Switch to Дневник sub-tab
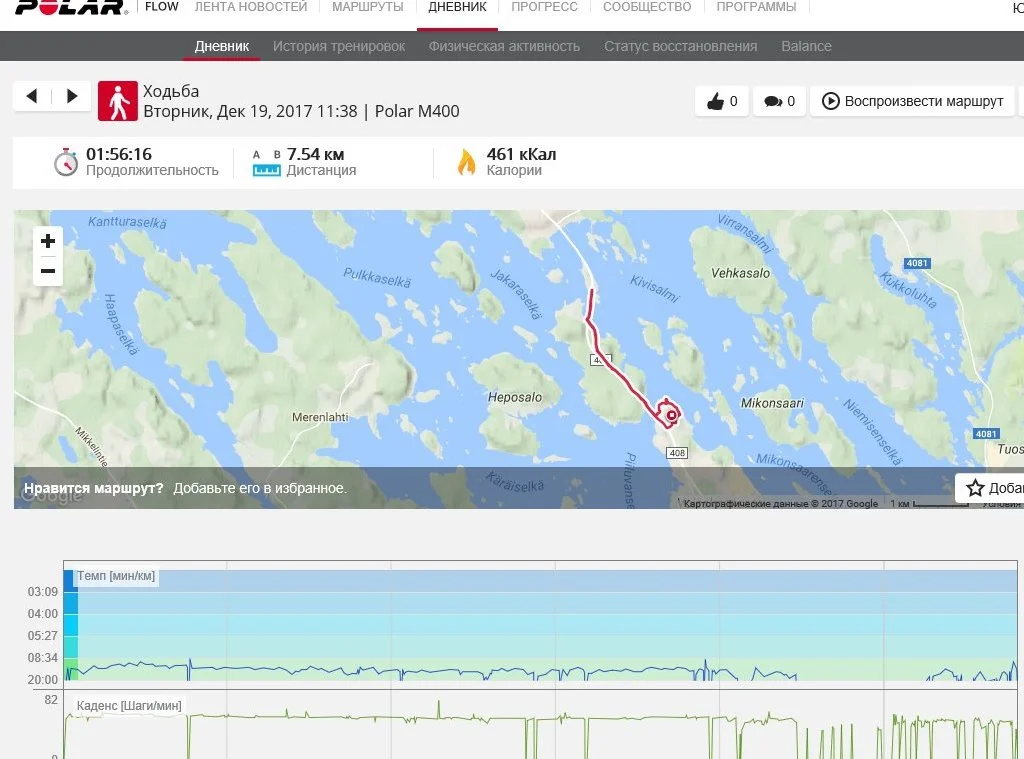1024x759 pixels. (221, 46)
